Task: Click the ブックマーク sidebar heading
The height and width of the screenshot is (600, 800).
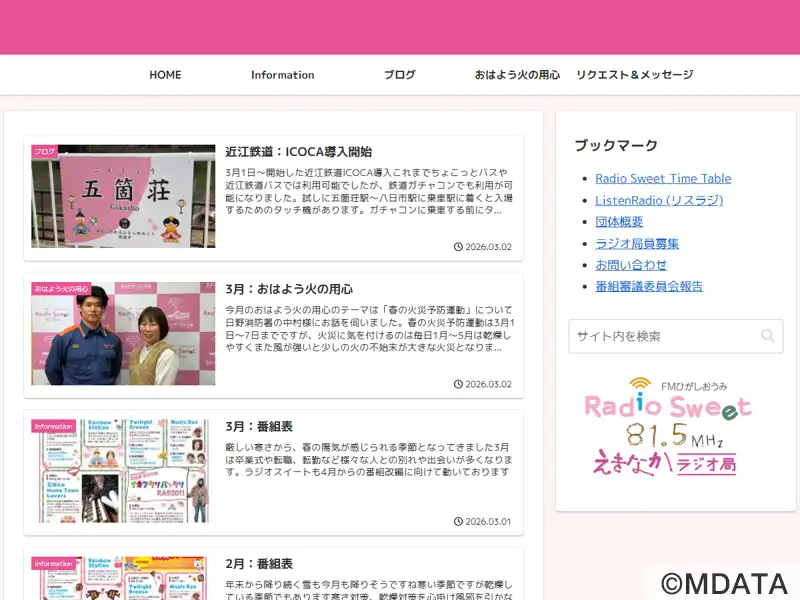Action: tap(616, 145)
